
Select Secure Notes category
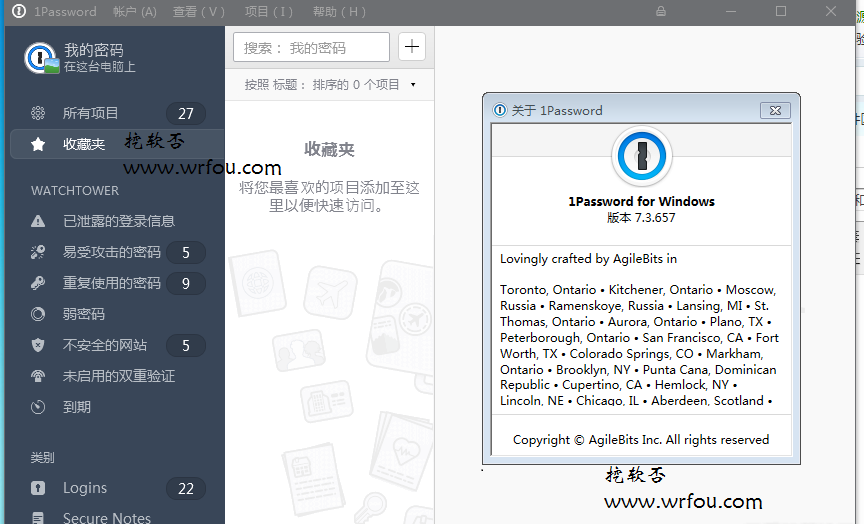[x=106, y=517]
